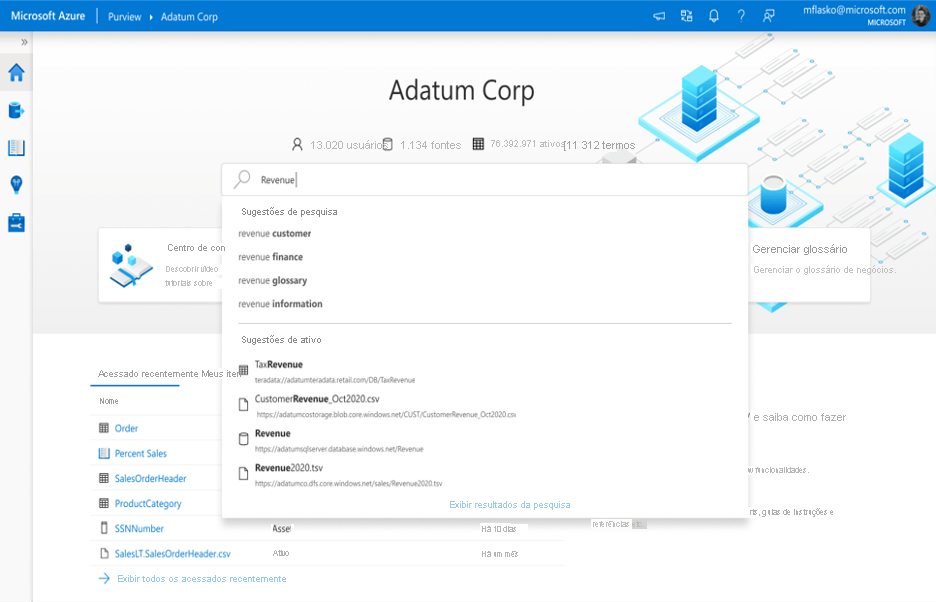Open the notifications bell
936x602 pixels.
pos(714,16)
